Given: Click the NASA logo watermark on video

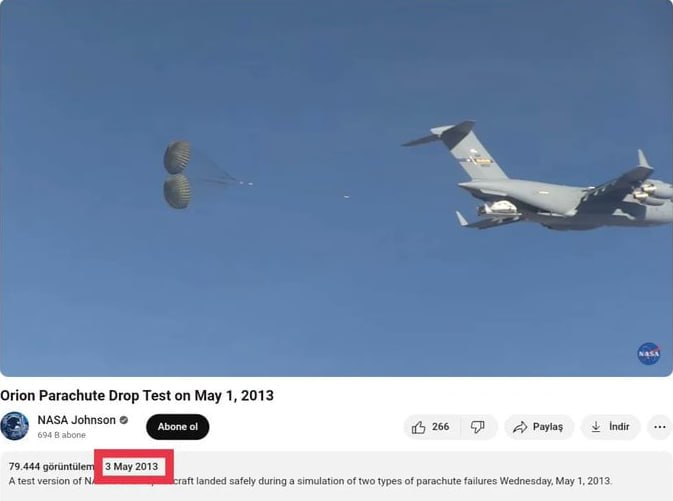Looking at the screenshot, I should (649, 354).
